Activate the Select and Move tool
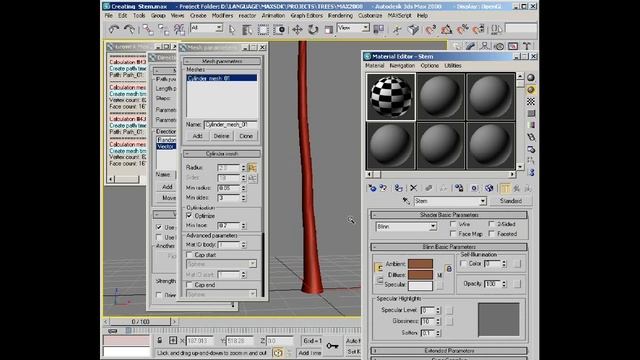Screen dimensions: 640x360 point(297,29)
